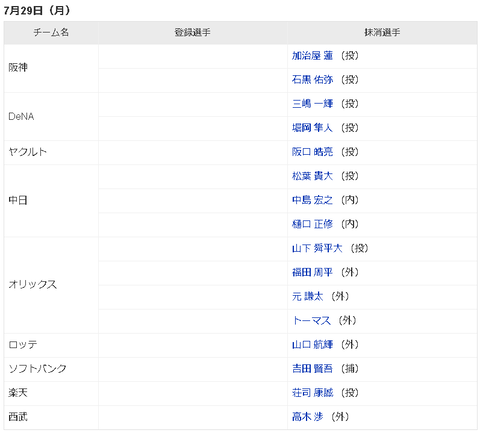Click the 荘司 康誠 link
This screenshot has height=433, width=480.
(x=312, y=392)
